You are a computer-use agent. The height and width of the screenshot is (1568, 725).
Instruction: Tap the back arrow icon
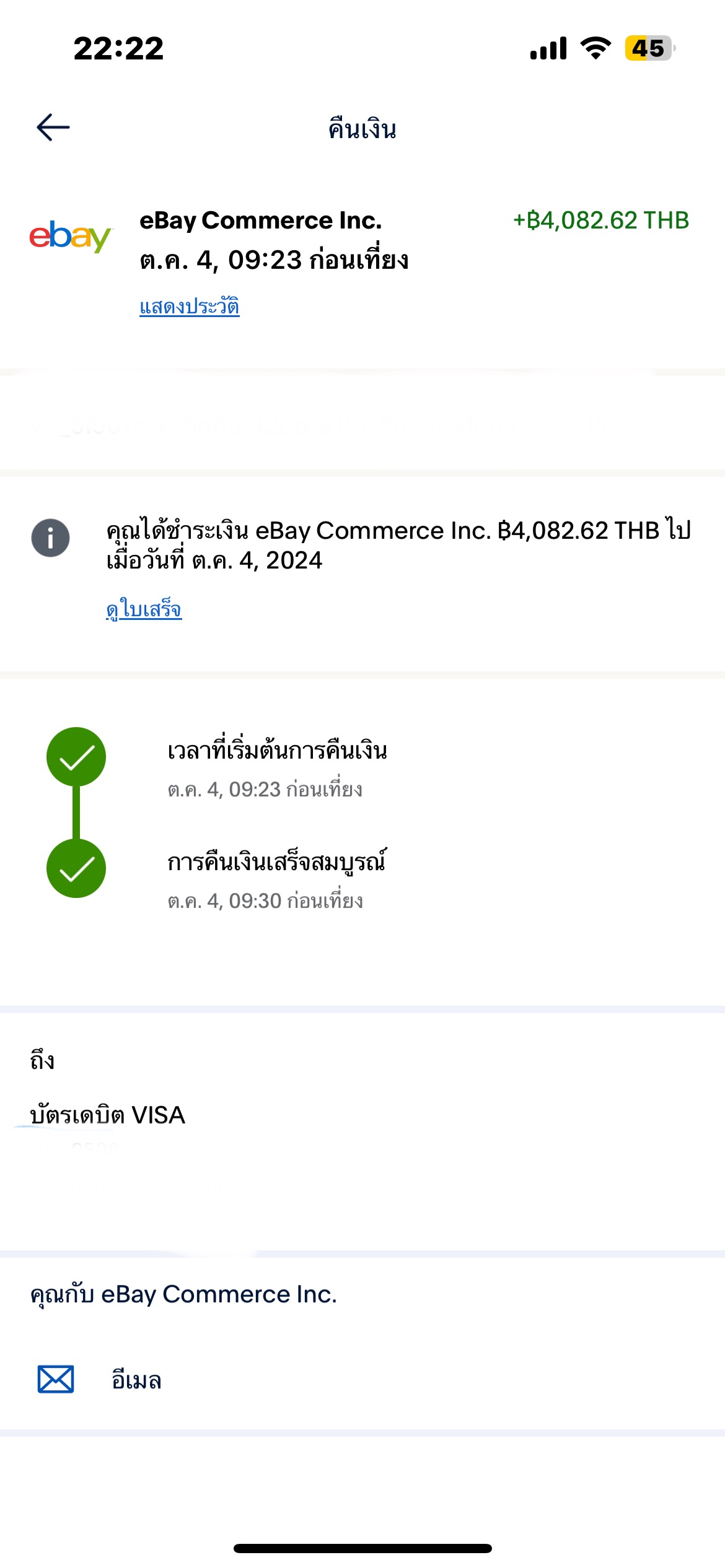(53, 128)
